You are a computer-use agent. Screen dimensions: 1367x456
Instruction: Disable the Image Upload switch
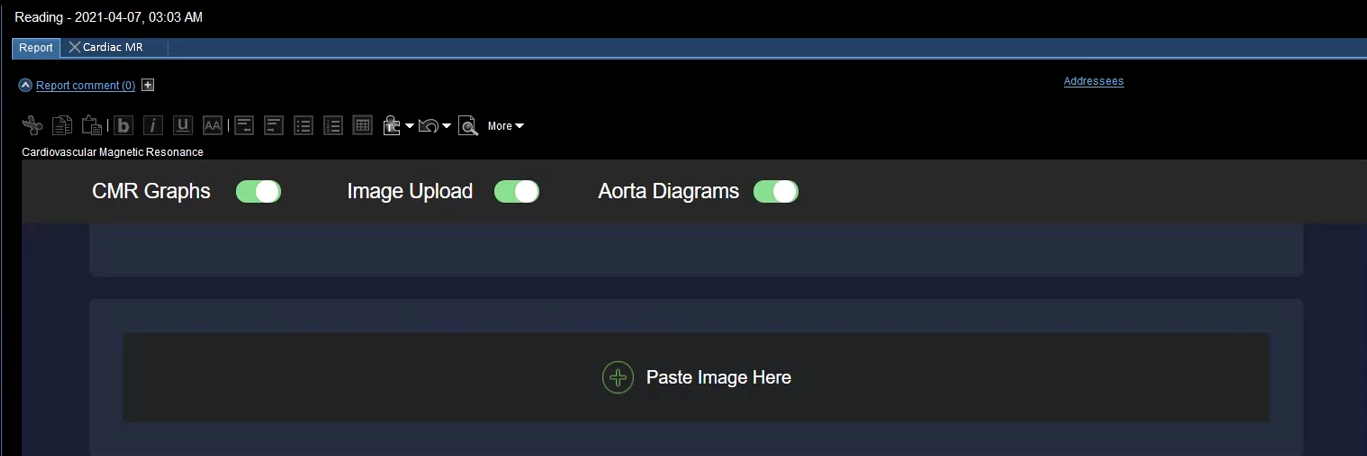[517, 191]
